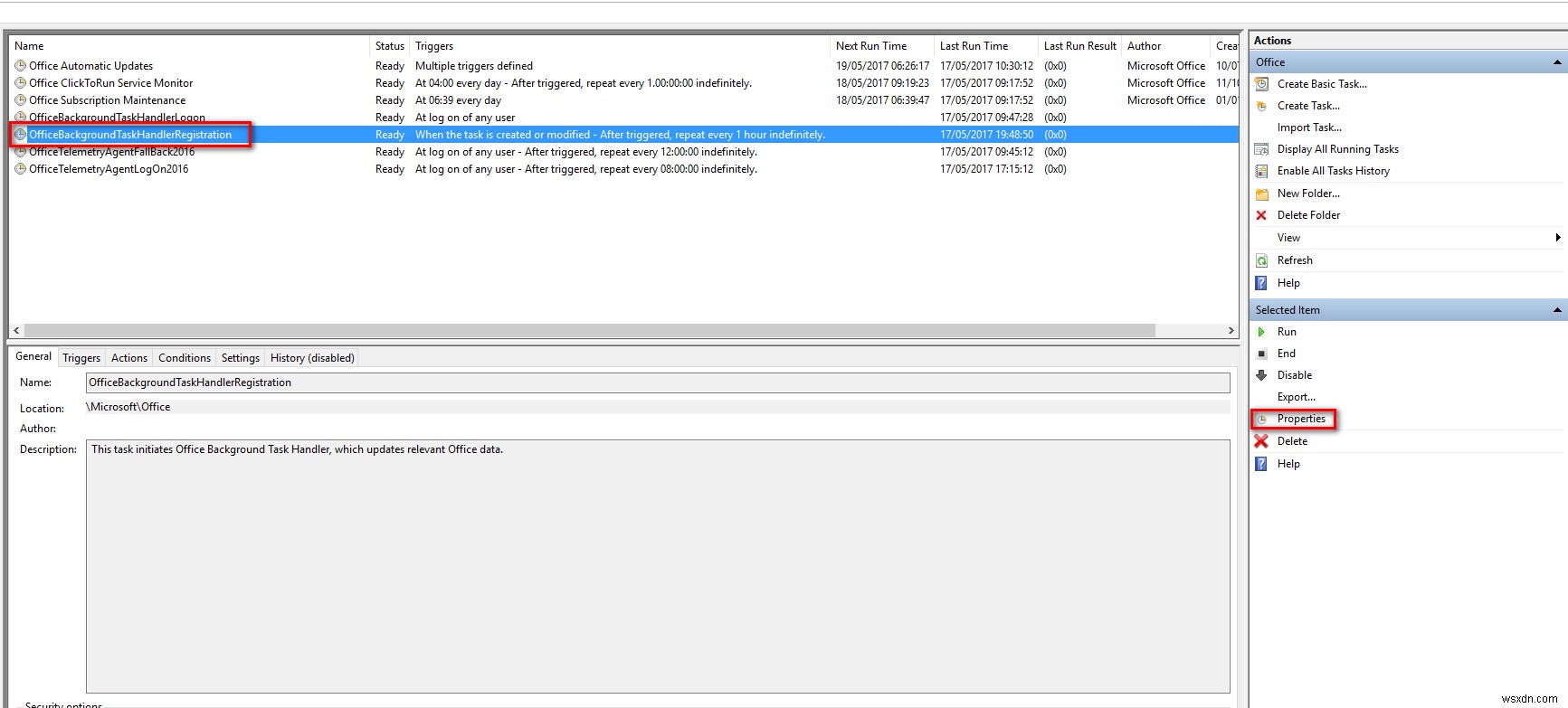
Task: Switch to the General tab
Action: tap(33, 356)
